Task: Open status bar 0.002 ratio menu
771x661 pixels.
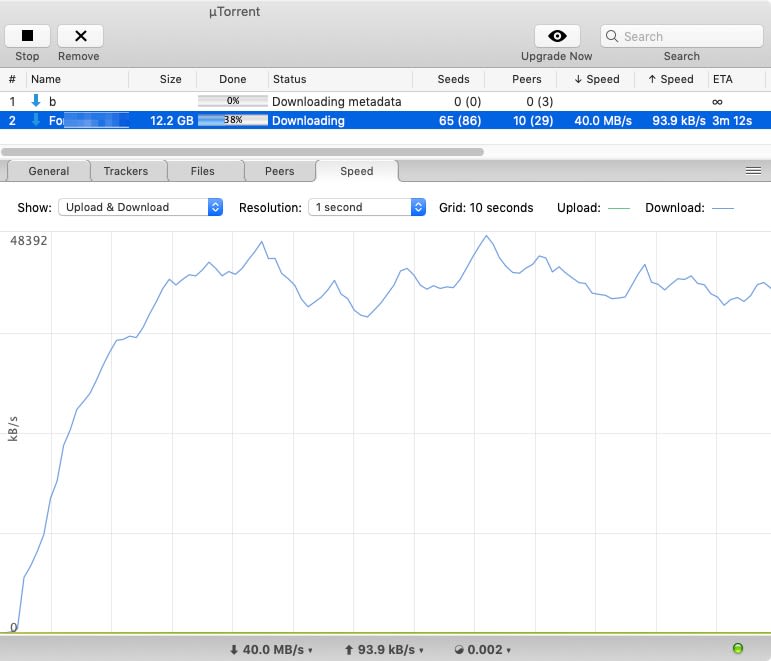Action: 483,650
